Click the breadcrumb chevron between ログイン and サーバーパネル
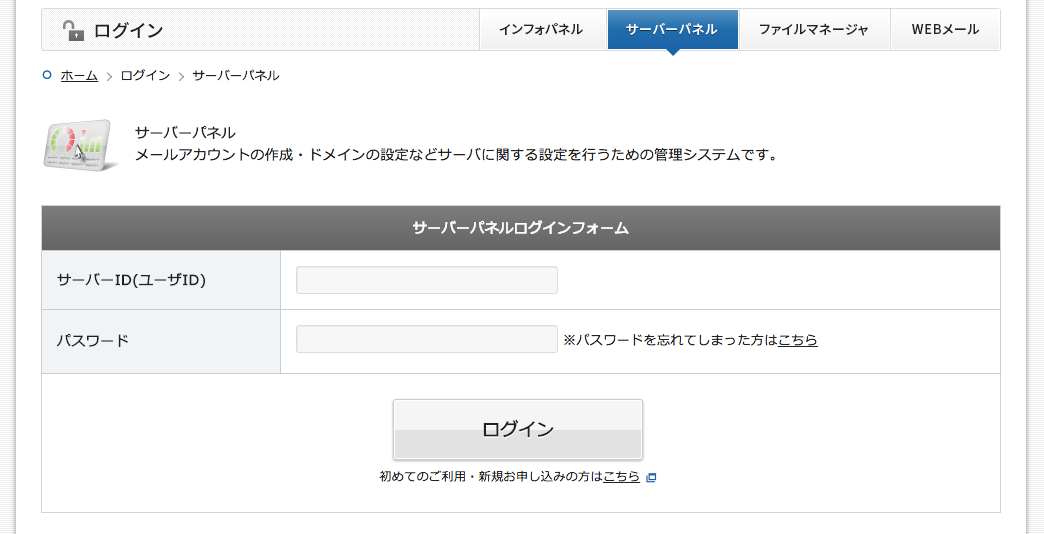The height and width of the screenshot is (534, 1044). [181, 76]
